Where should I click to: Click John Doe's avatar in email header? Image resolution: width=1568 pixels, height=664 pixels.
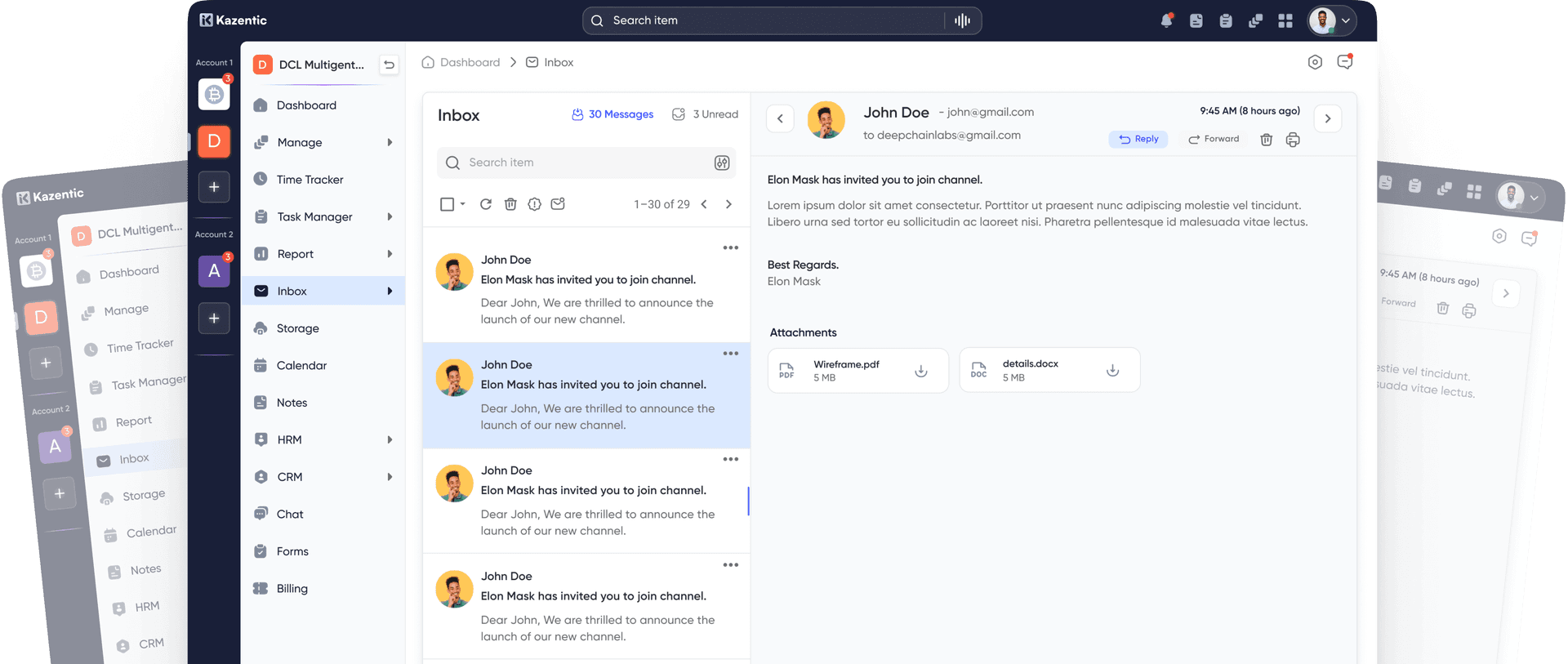pos(826,120)
